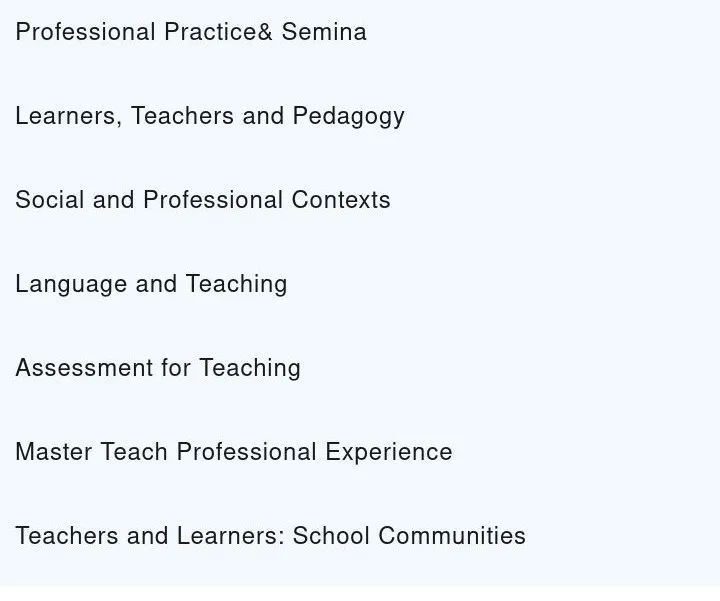Select Teachers and Learners: School Communities
The image size is (720, 601).
coord(270,536)
